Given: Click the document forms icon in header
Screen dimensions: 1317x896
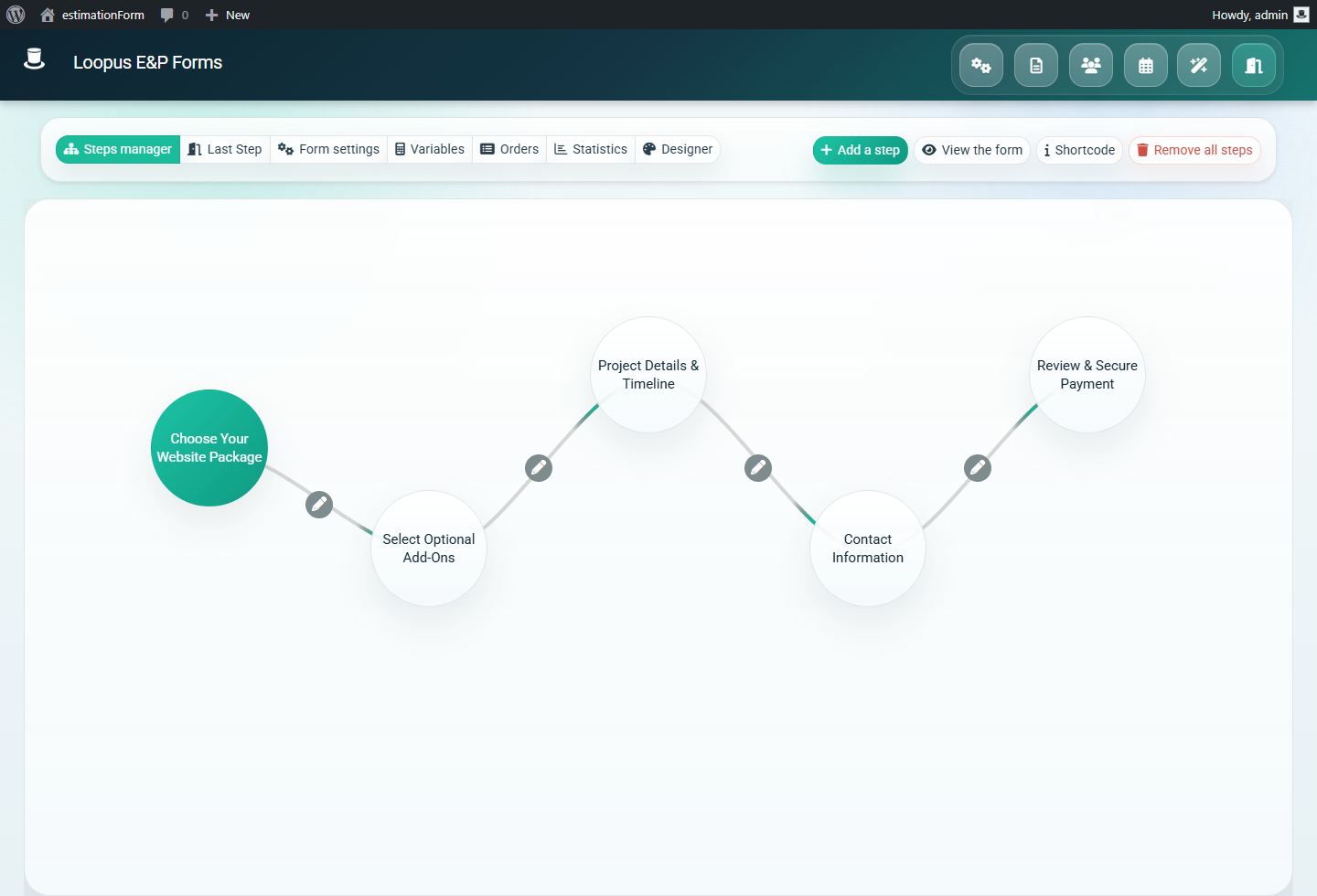Looking at the screenshot, I should pyautogui.click(x=1036, y=65).
